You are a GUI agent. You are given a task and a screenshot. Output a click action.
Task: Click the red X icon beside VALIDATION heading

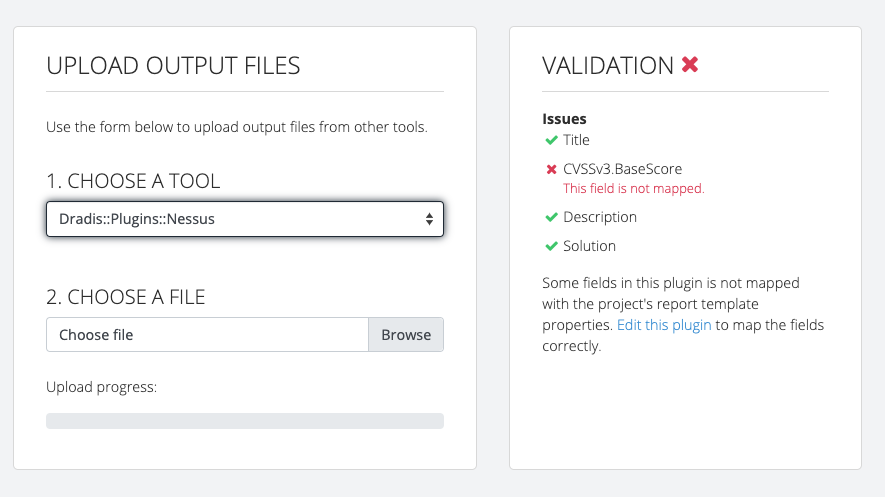point(690,65)
